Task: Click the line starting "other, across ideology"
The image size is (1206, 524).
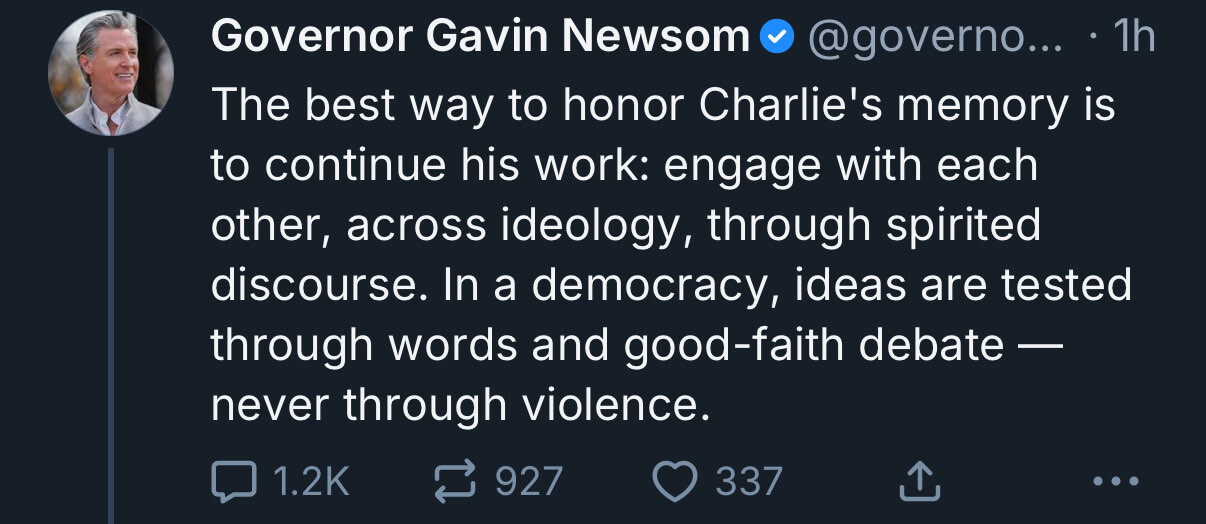Action: pos(626,225)
